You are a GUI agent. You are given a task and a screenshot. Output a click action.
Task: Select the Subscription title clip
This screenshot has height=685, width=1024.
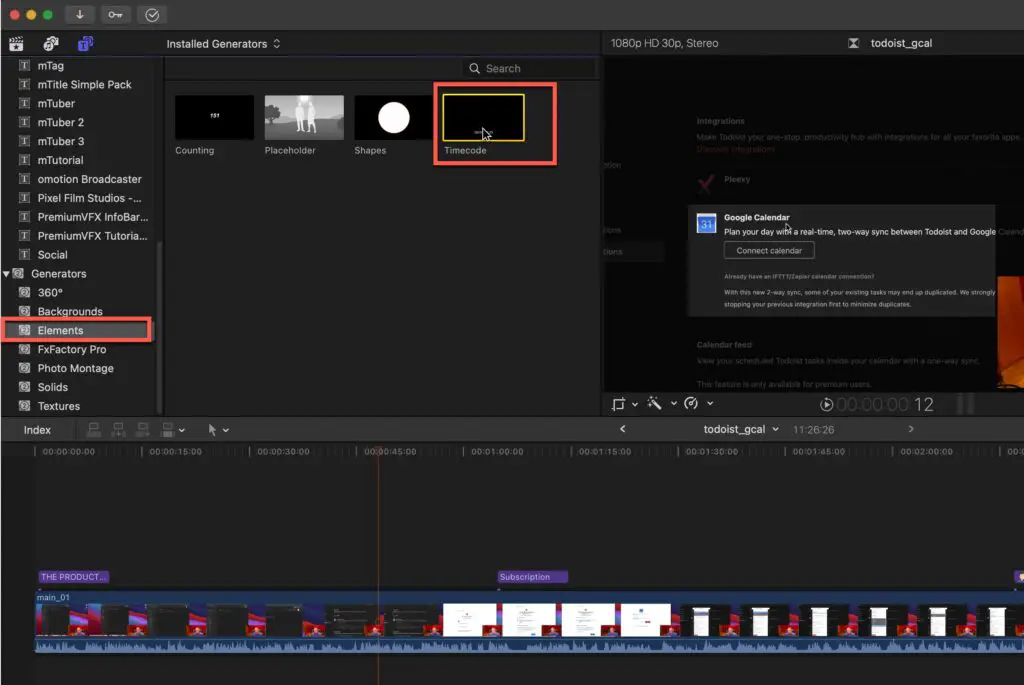tap(533, 577)
